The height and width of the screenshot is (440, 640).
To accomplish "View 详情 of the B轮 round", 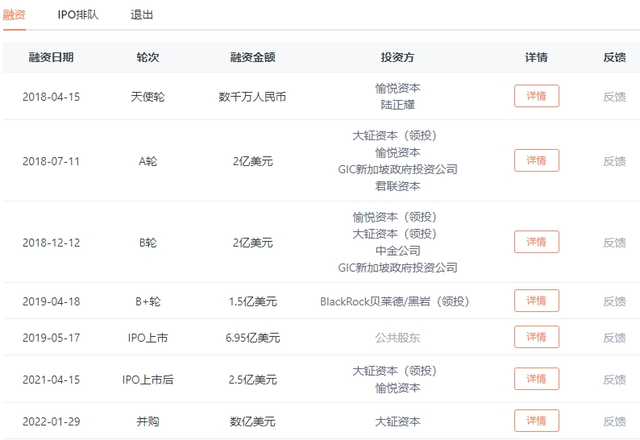I will (x=536, y=242).
